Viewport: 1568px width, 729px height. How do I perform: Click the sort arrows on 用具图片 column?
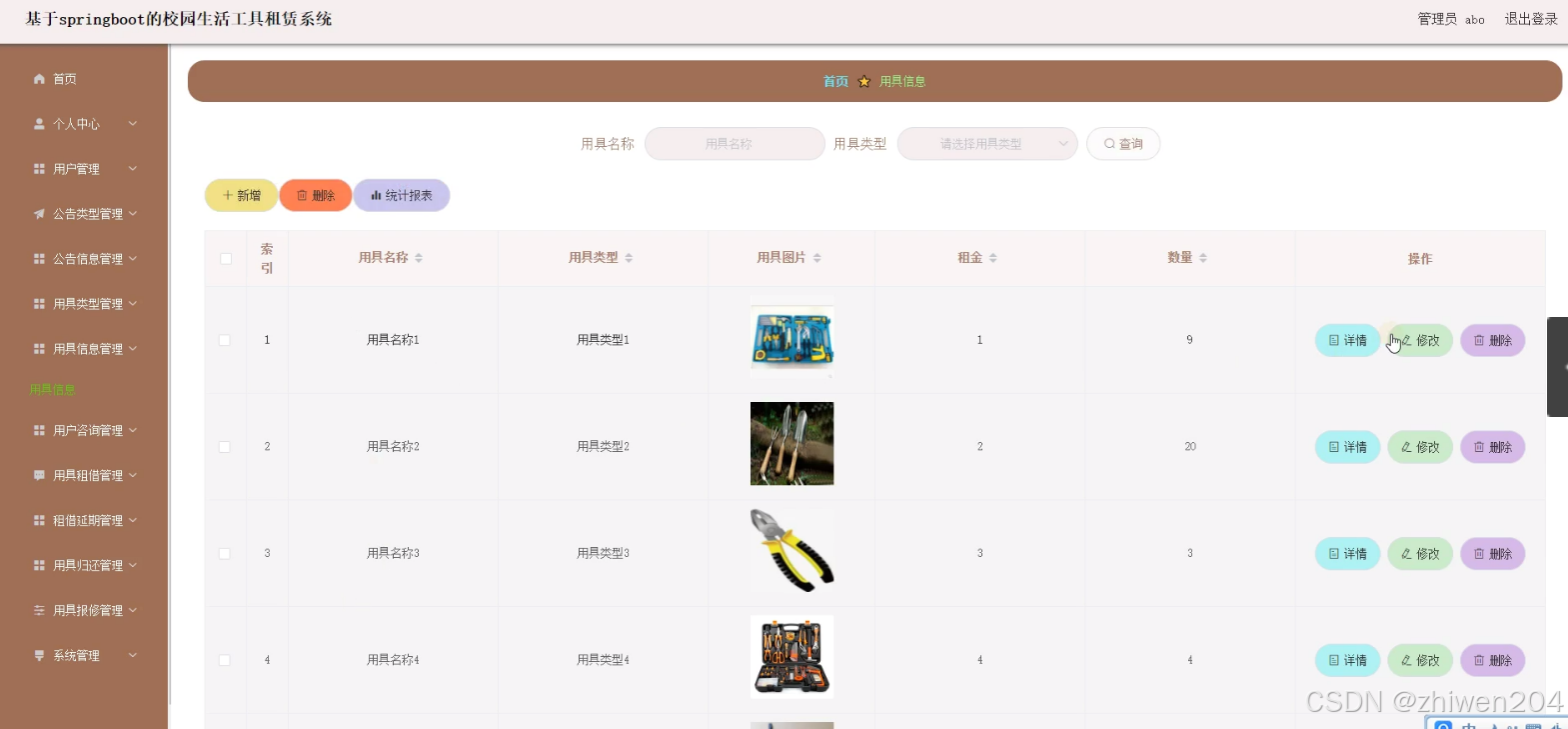point(816,258)
